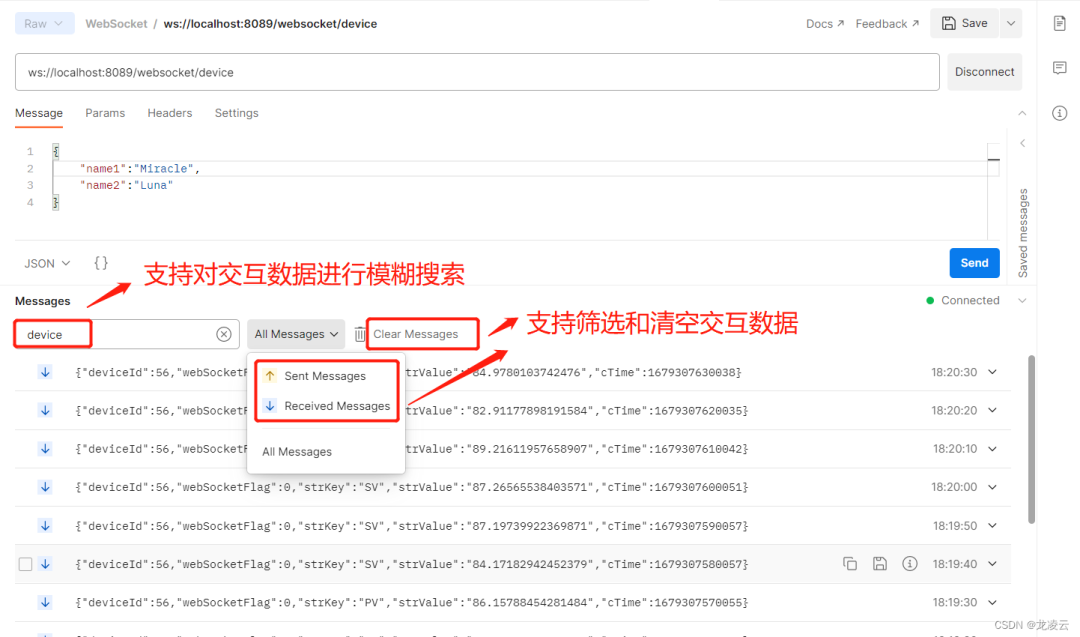The width and height of the screenshot is (1080, 637).
Task: Collapse the message editor with the up chevron
Action: pyautogui.click(x=1022, y=113)
